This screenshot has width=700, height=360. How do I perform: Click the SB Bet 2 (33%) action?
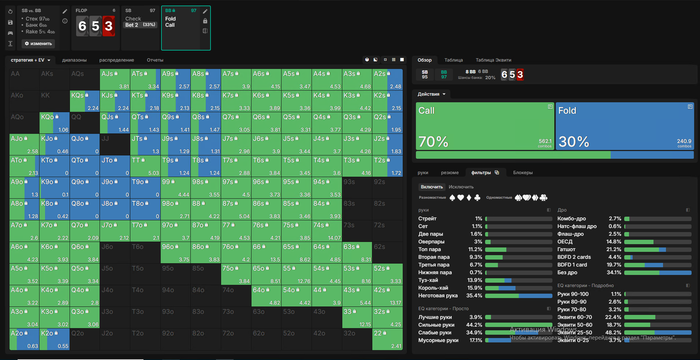tap(140, 25)
